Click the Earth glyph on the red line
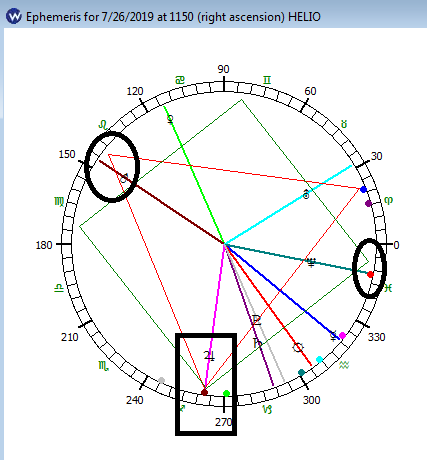 tap(298, 348)
